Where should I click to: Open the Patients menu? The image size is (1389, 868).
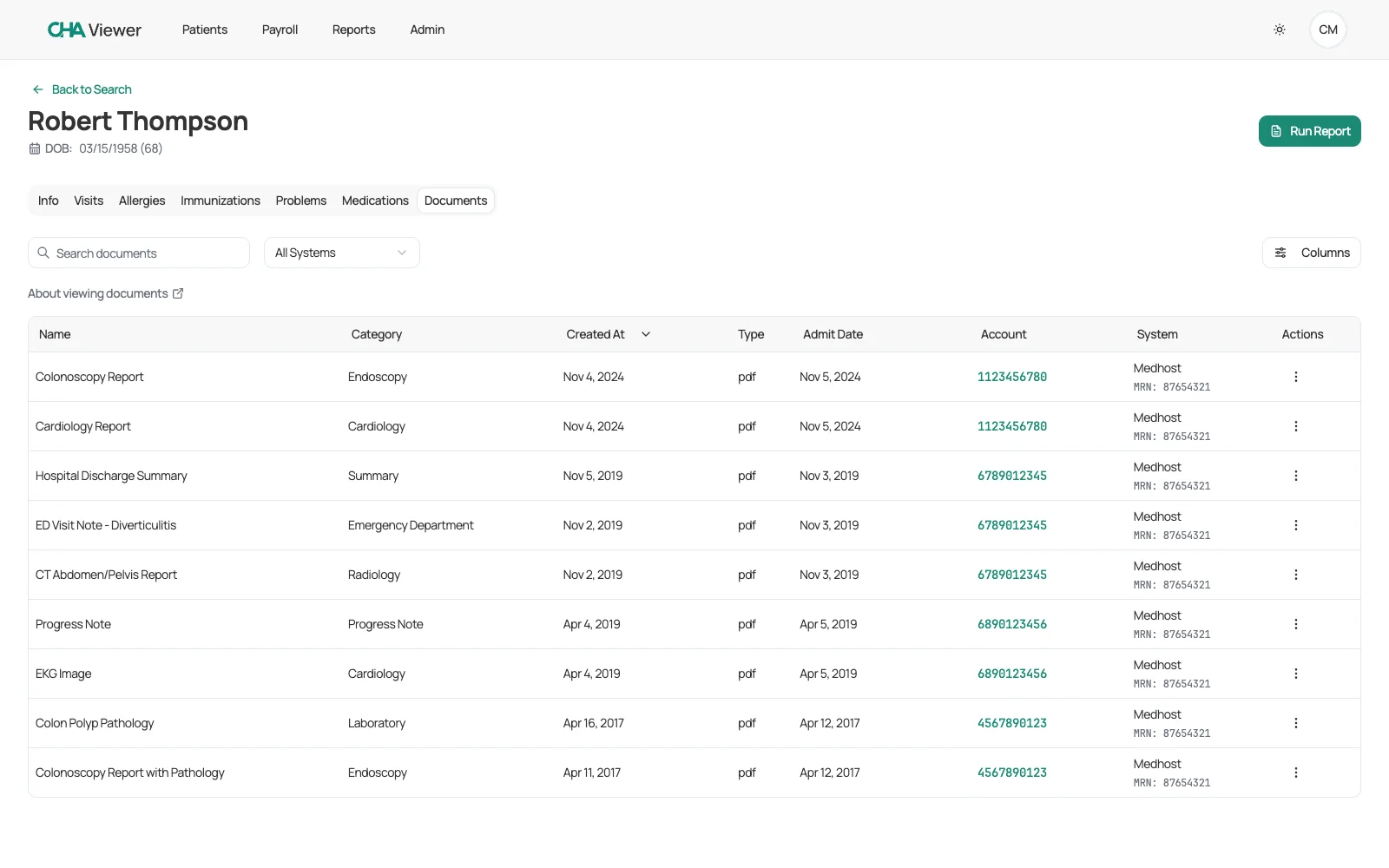click(205, 30)
